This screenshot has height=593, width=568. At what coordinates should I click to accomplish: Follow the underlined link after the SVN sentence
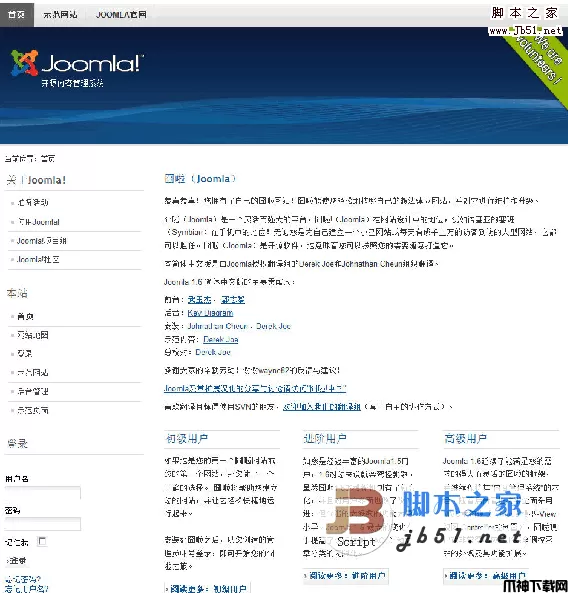click(x=321, y=407)
